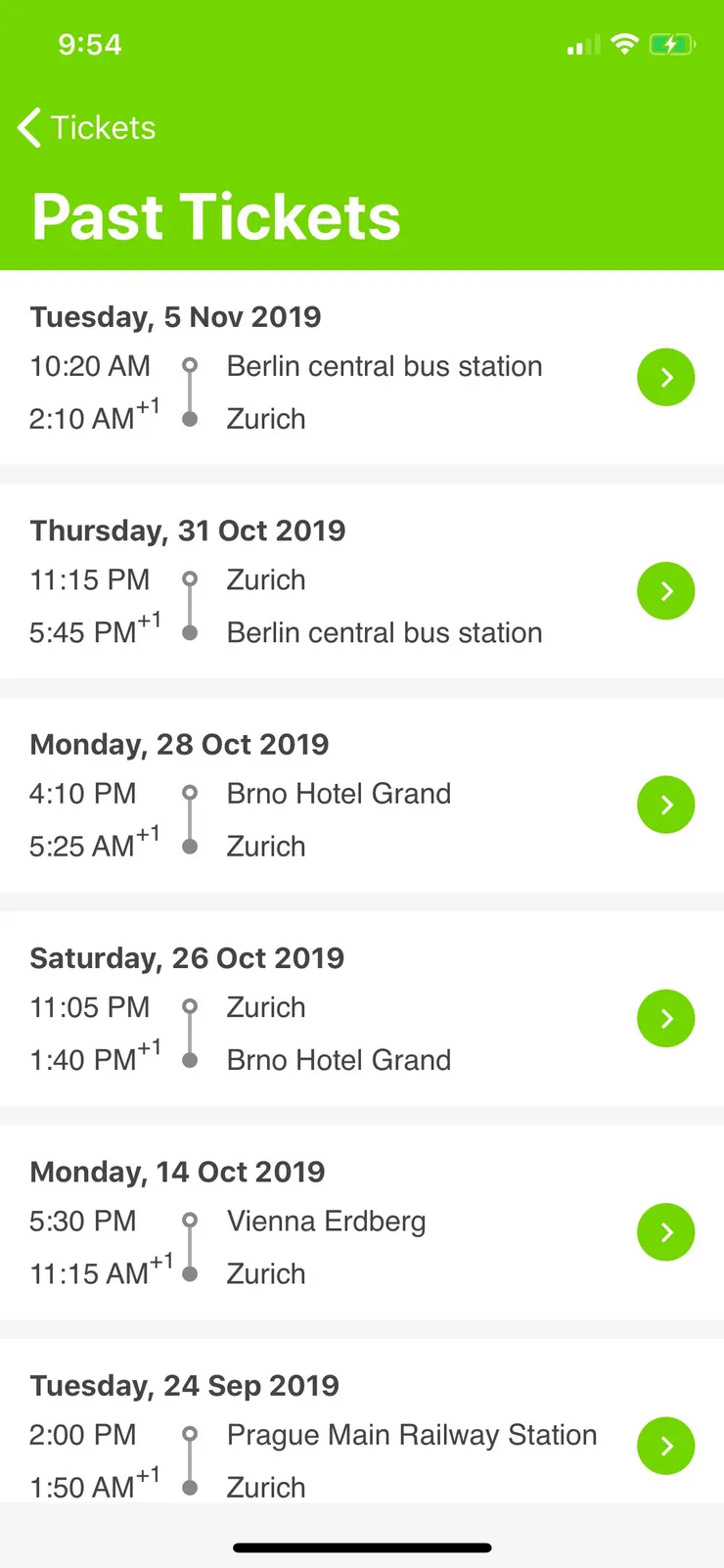Tap the 9:54 status bar clock
This screenshot has width=724, height=1568.
coord(90,44)
